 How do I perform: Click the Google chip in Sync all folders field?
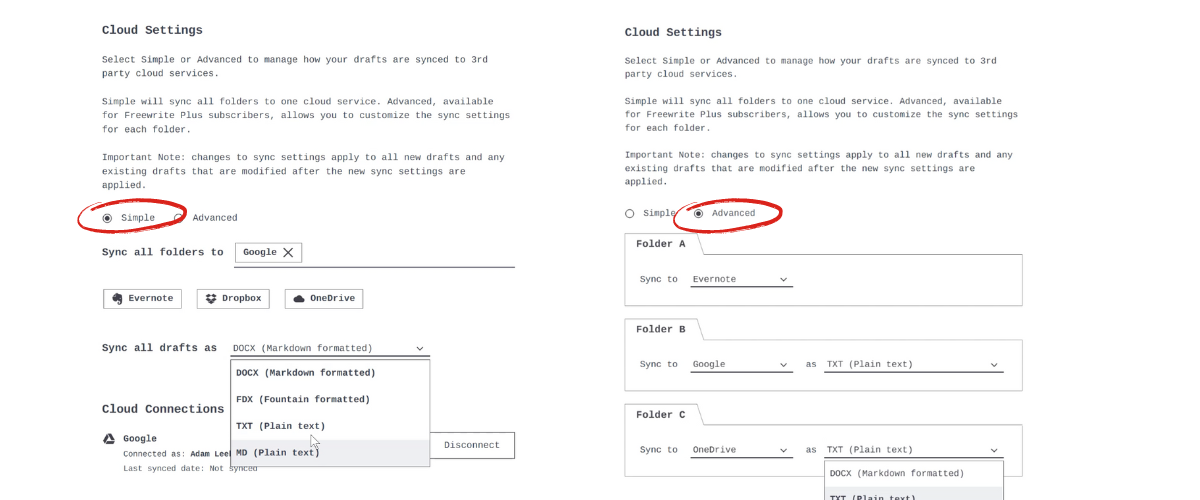pyautogui.click(x=268, y=253)
